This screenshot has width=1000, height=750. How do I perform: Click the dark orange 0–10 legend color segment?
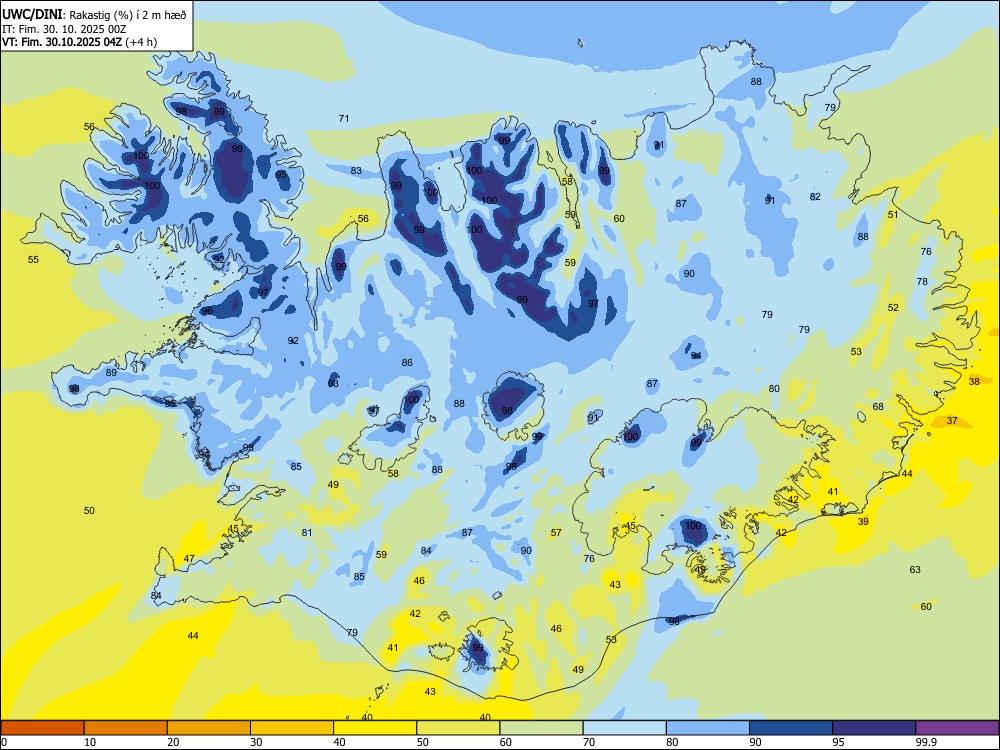click(x=42, y=728)
